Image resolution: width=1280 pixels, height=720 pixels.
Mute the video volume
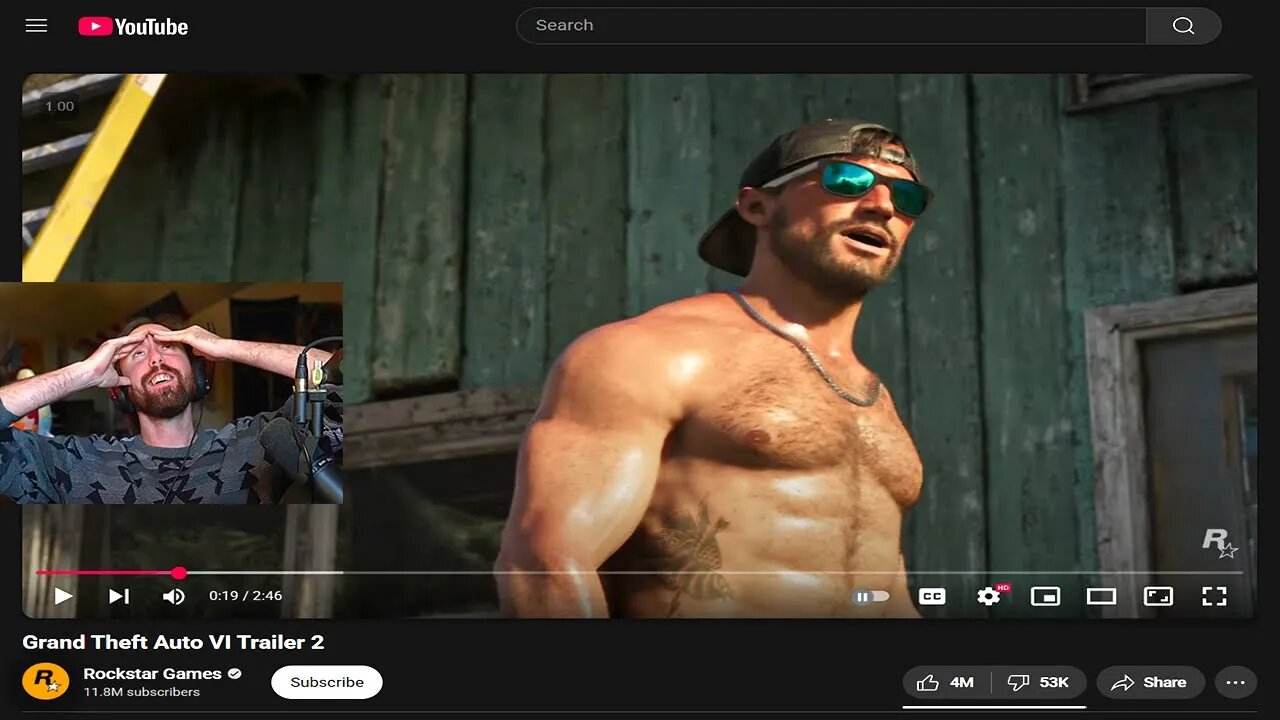point(173,596)
